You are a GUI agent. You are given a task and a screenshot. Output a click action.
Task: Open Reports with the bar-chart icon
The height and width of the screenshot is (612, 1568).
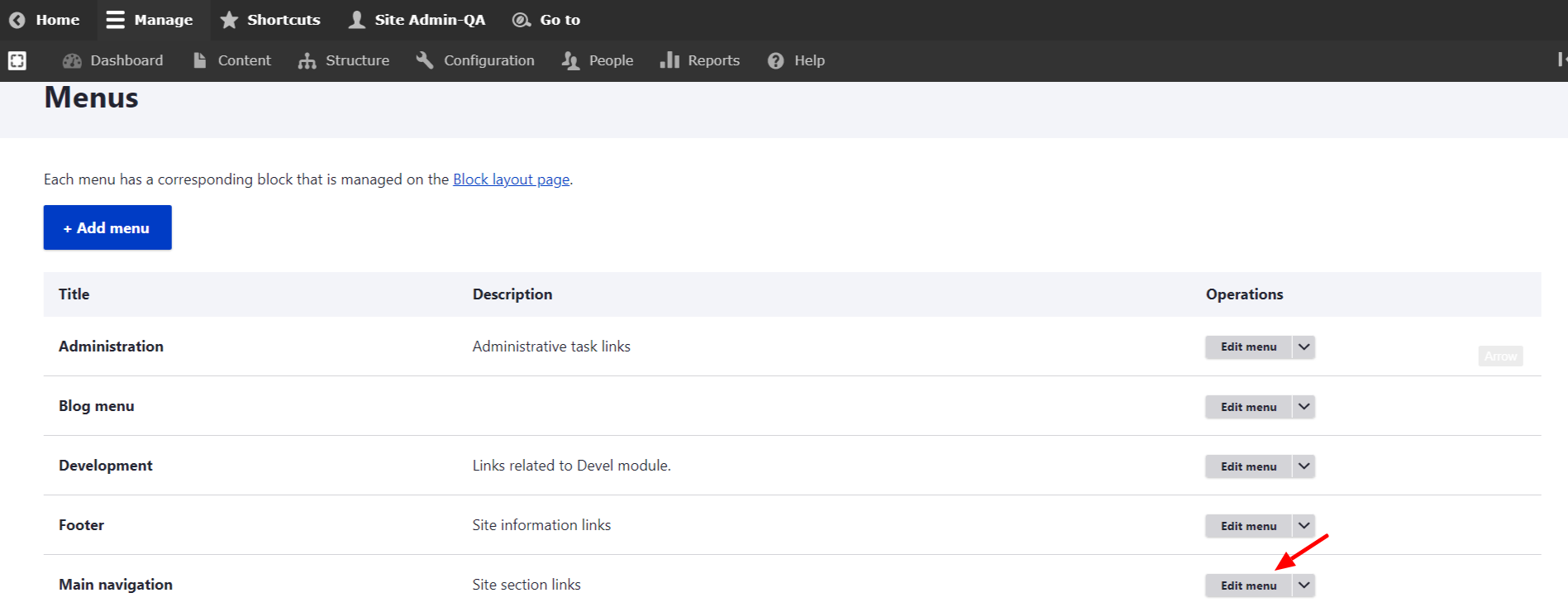point(700,60)
